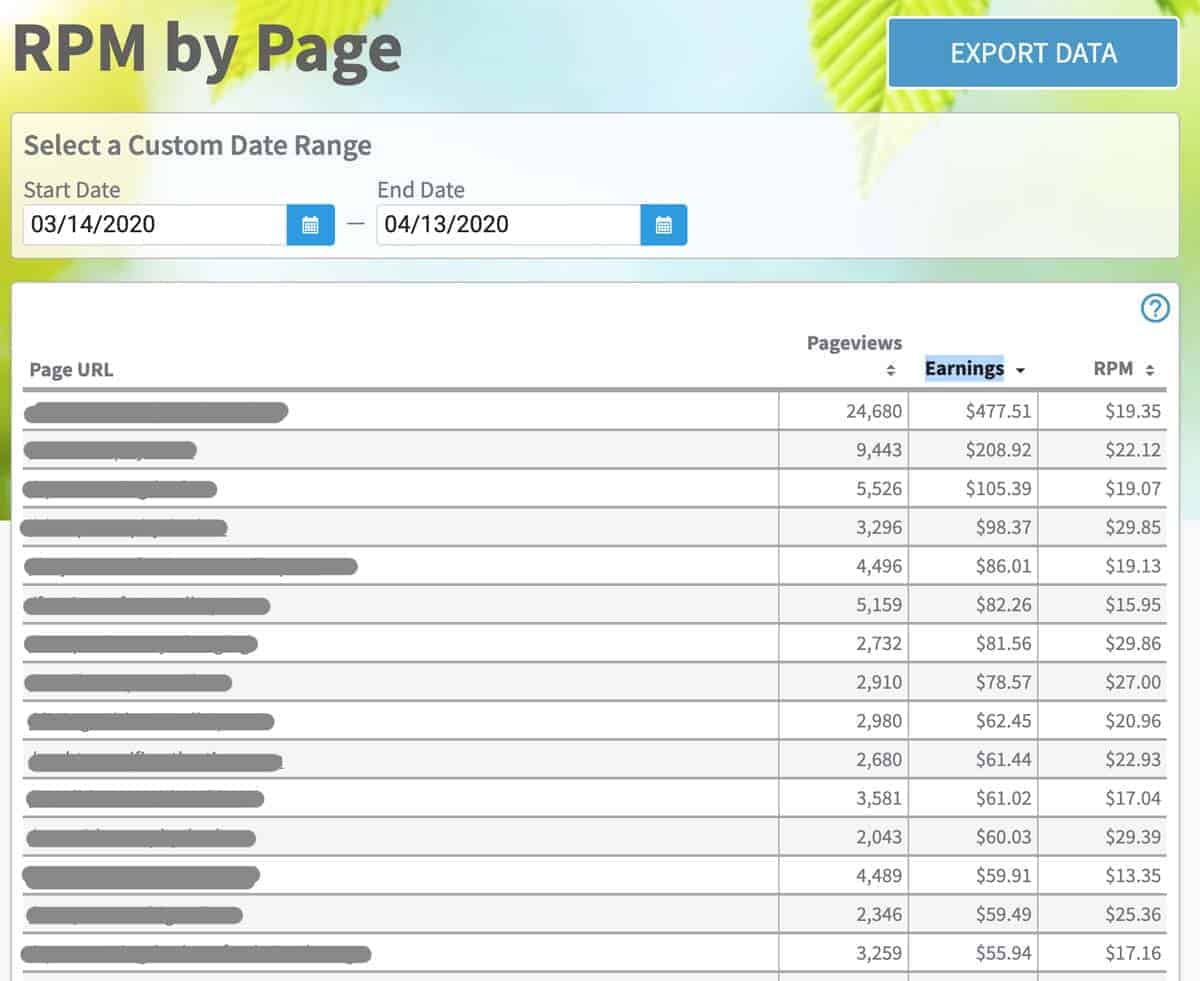Click the Pageviews column header label
The width and height of the screenshot is (1200, 981).
pyautogui.click(x=854, y=343)
